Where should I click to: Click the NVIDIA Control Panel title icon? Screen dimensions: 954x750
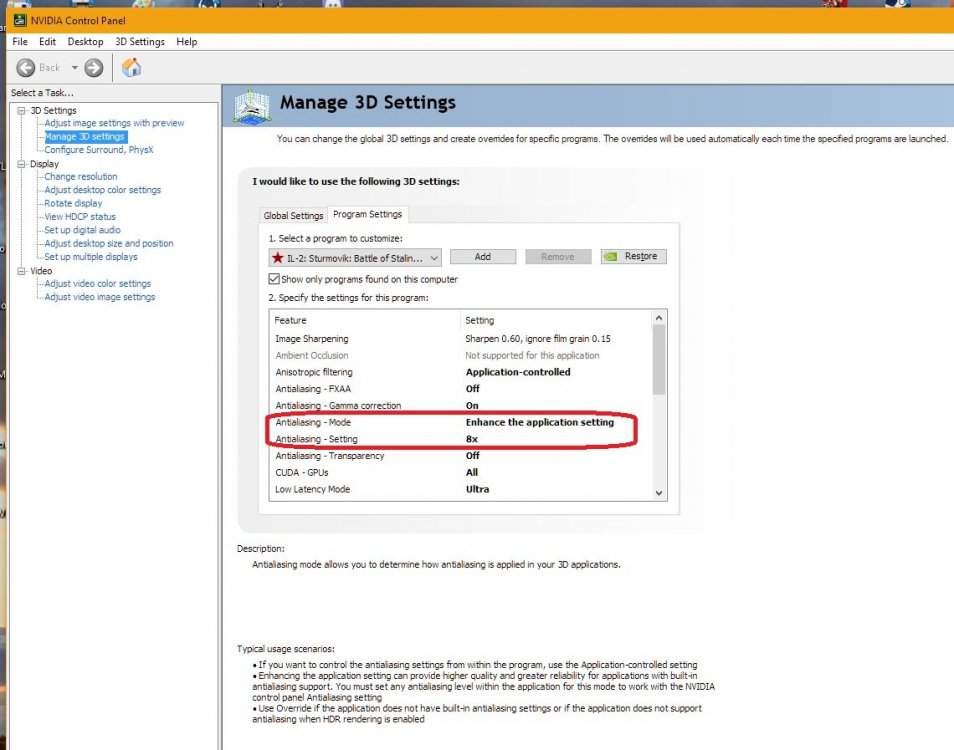20,20
